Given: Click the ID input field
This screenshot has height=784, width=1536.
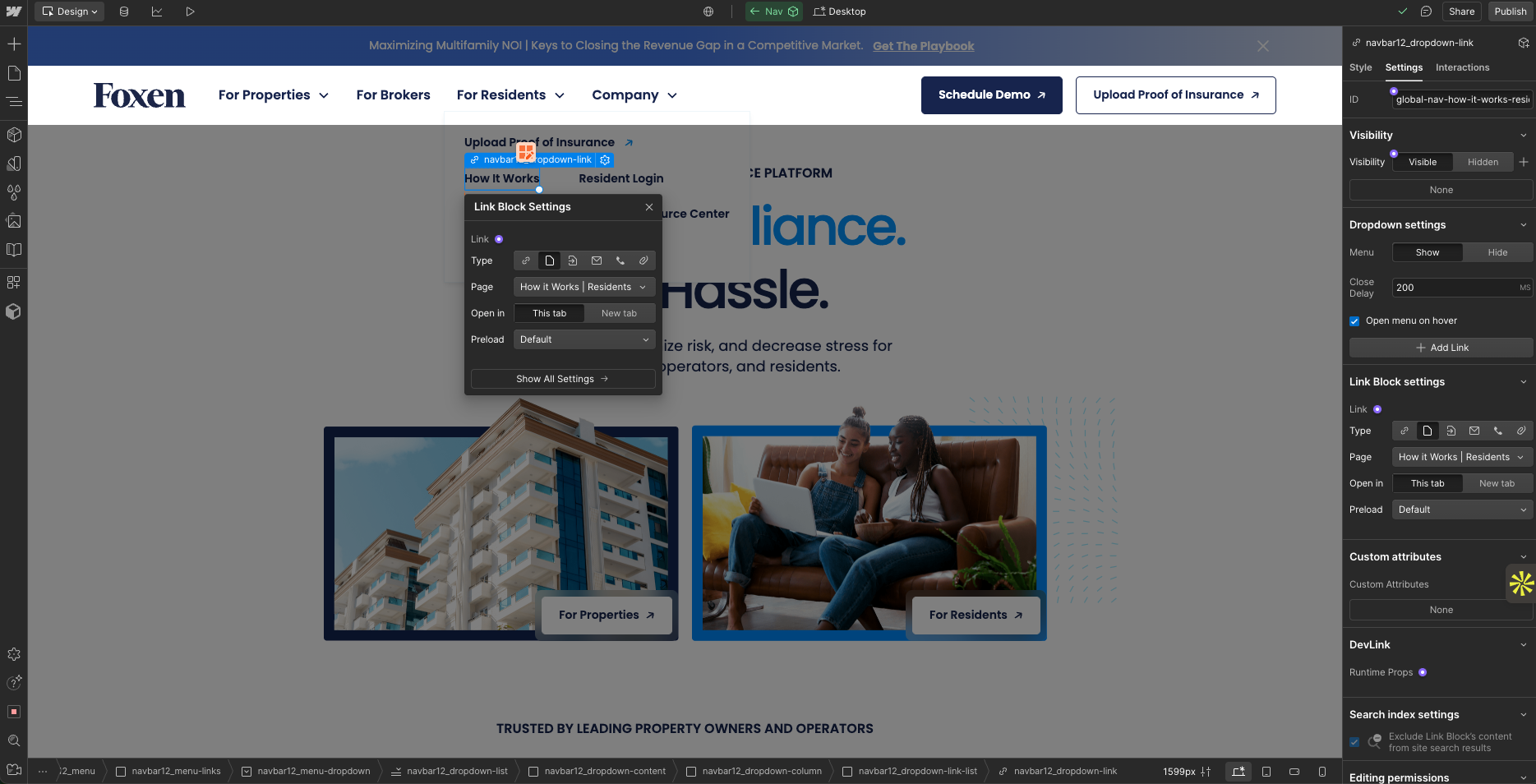Looking at the screenshot, I should click(x=1462, y=99).
